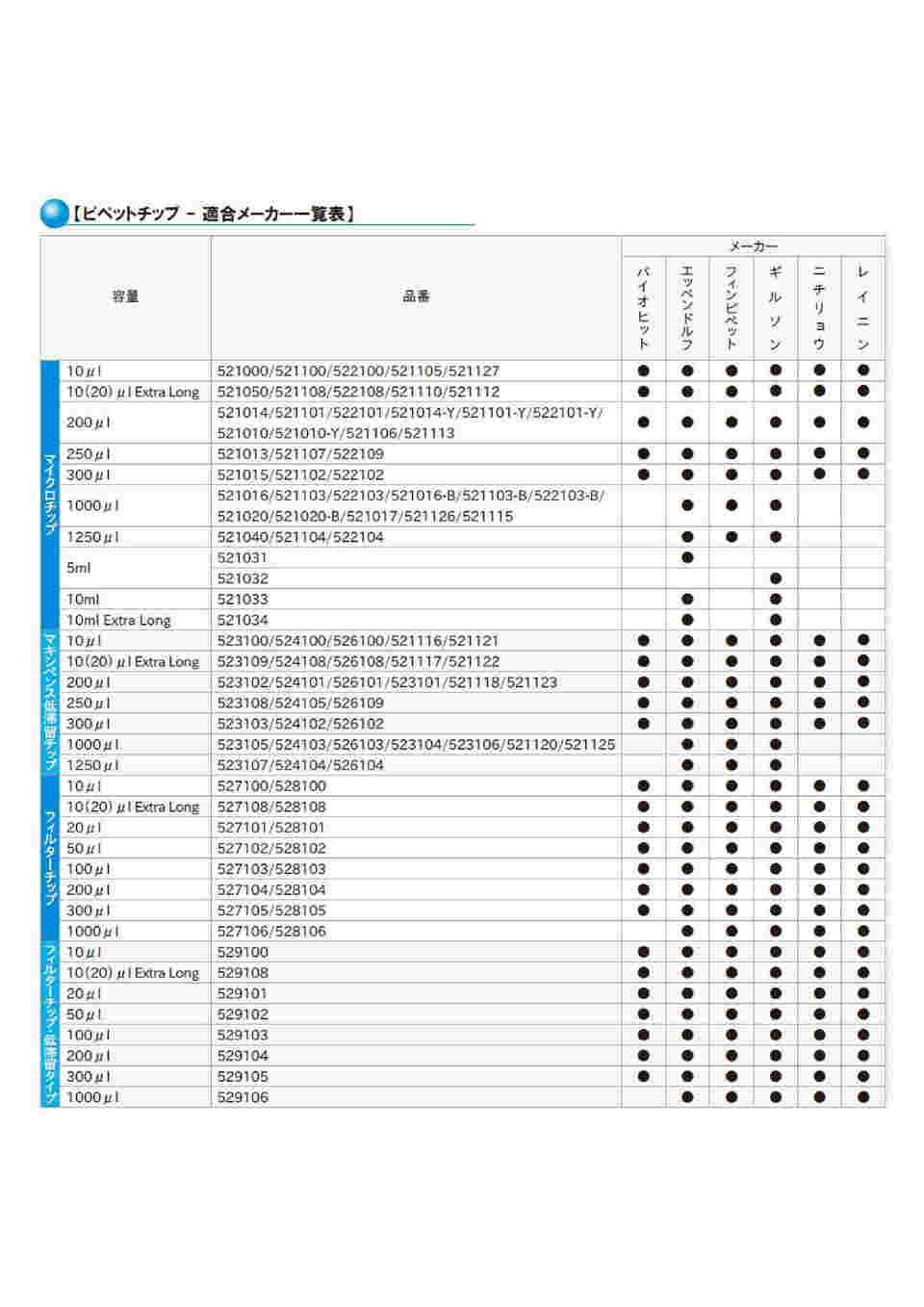Click part number 521034
Image resolution: width=924 pixels, height=1307 pixels.
pyautogui.click(x=243, y=620)
